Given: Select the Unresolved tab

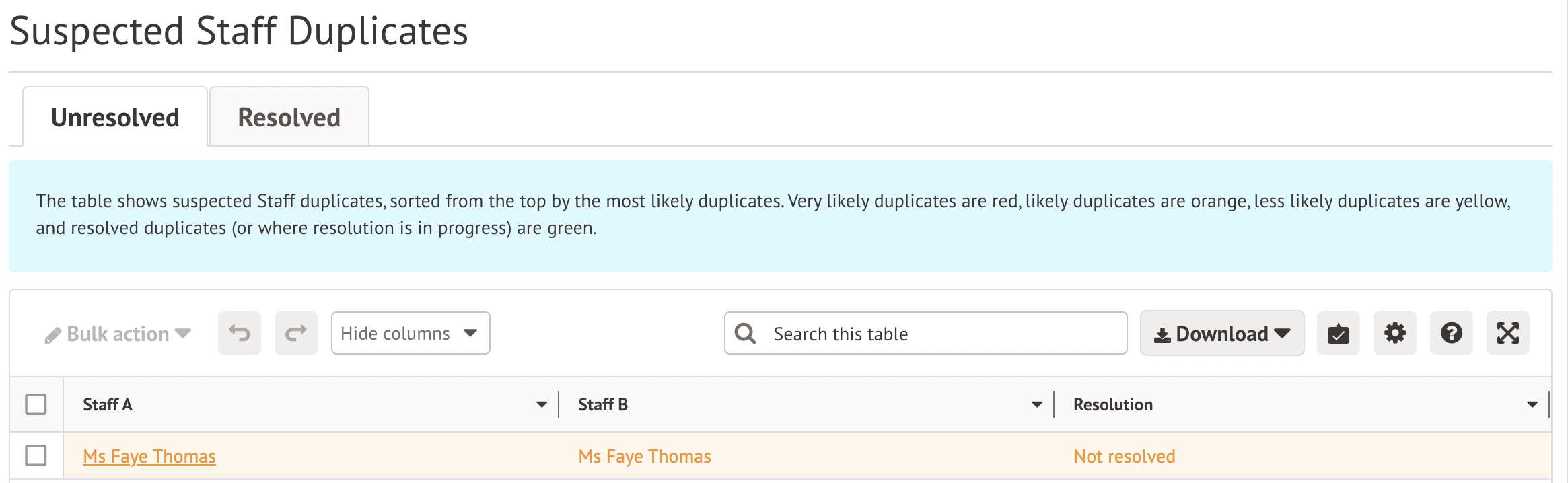Looking at the screenshot, I should point(115,118).
